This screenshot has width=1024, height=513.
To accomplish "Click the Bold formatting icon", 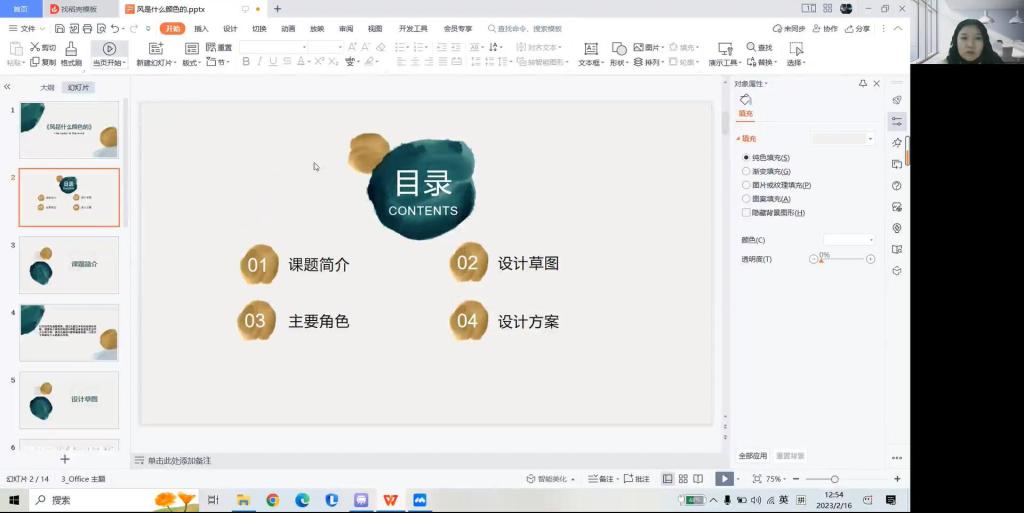I will click(x=246, y=62).
